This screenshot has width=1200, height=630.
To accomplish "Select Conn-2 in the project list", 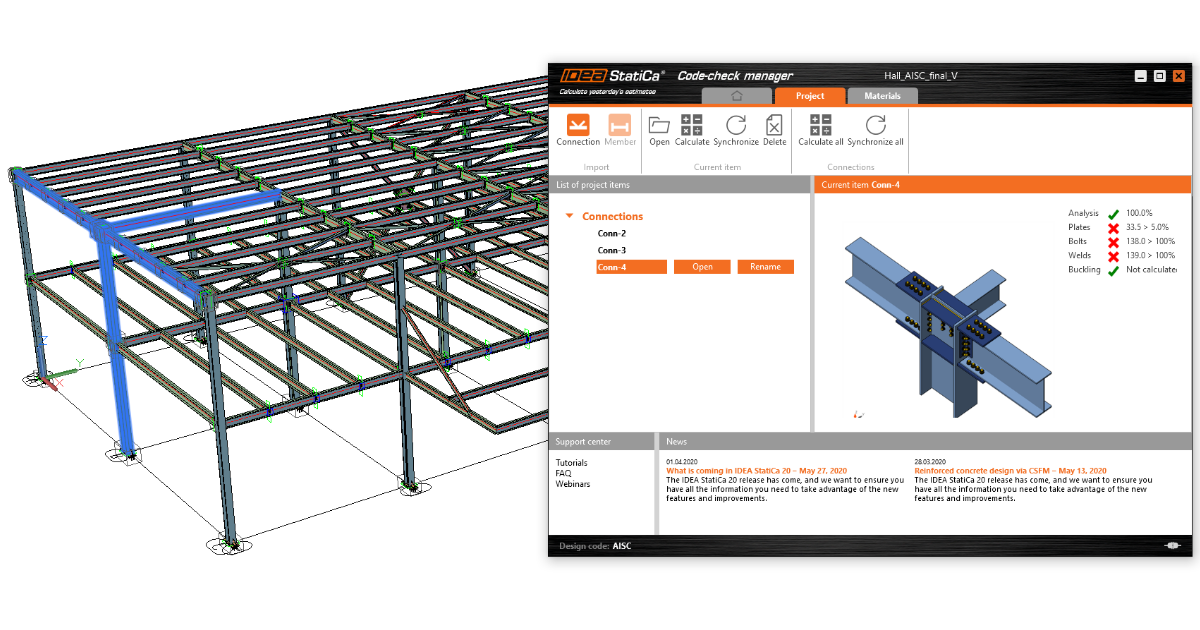I will pos(612,233).
